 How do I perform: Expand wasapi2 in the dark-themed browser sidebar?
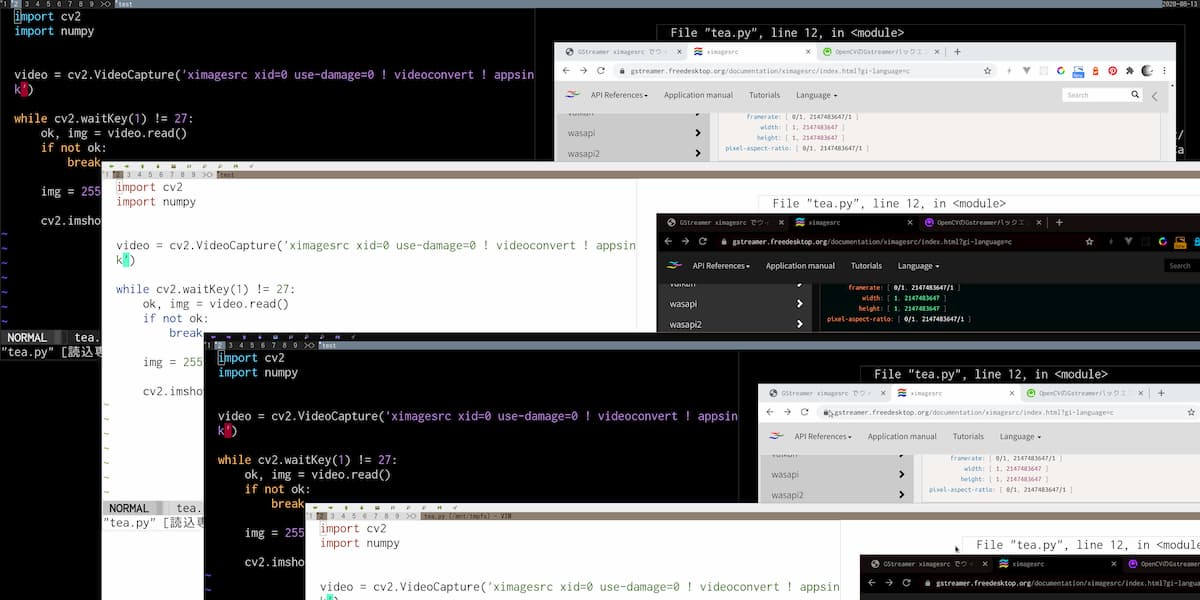(x=799, y=324)
